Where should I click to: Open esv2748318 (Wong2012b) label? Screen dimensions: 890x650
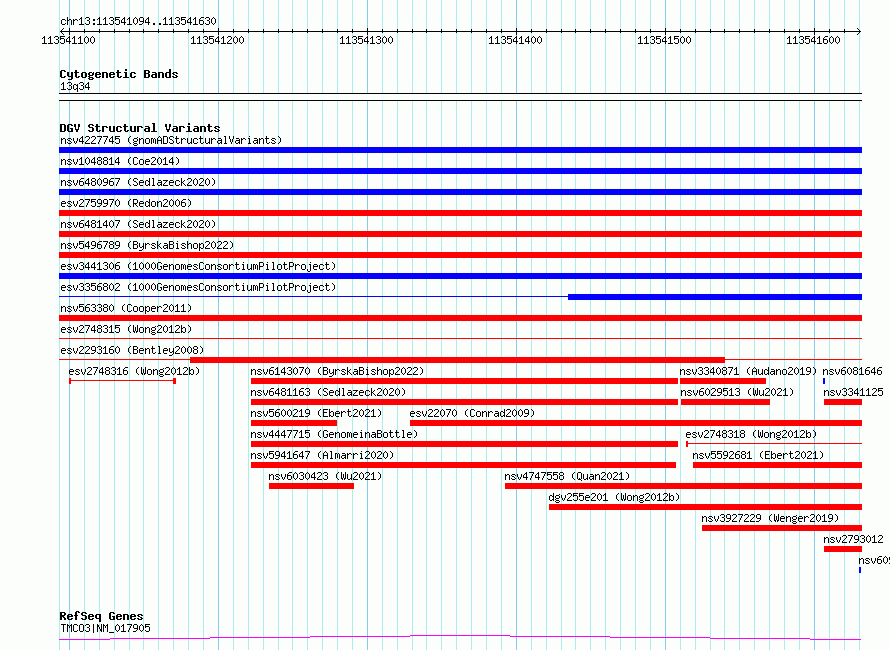752,434
